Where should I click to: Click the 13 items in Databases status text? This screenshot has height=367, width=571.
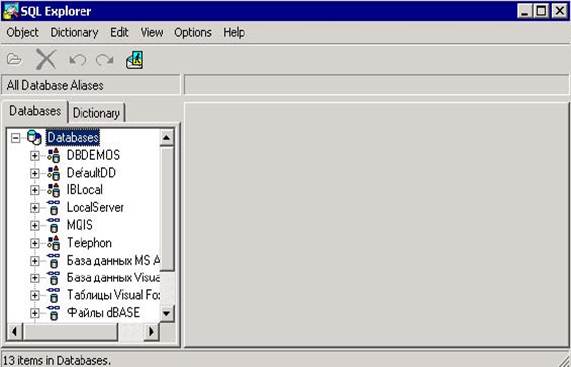(x=56, y=360)
